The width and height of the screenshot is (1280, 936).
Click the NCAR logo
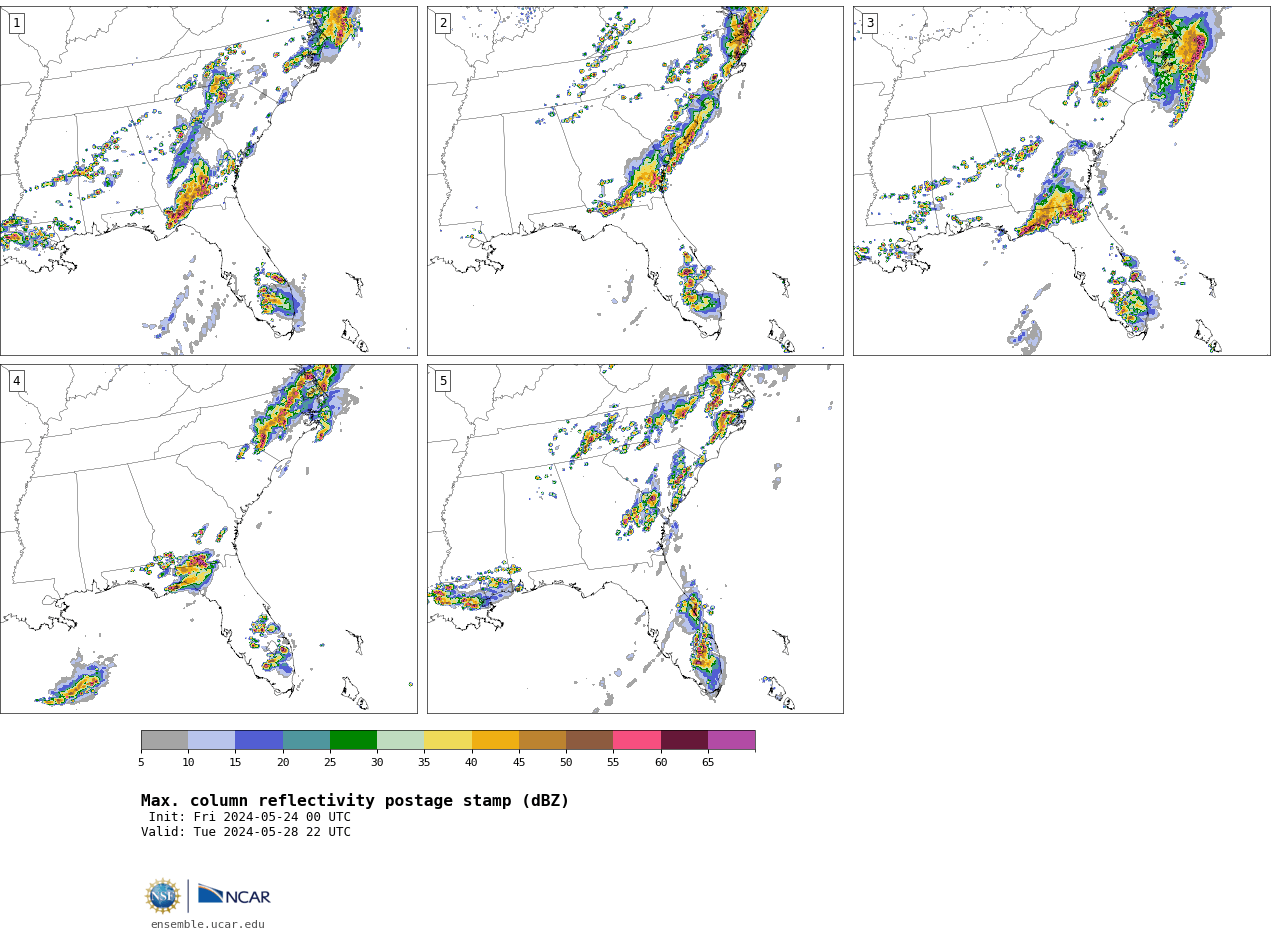tap(234, 895)
